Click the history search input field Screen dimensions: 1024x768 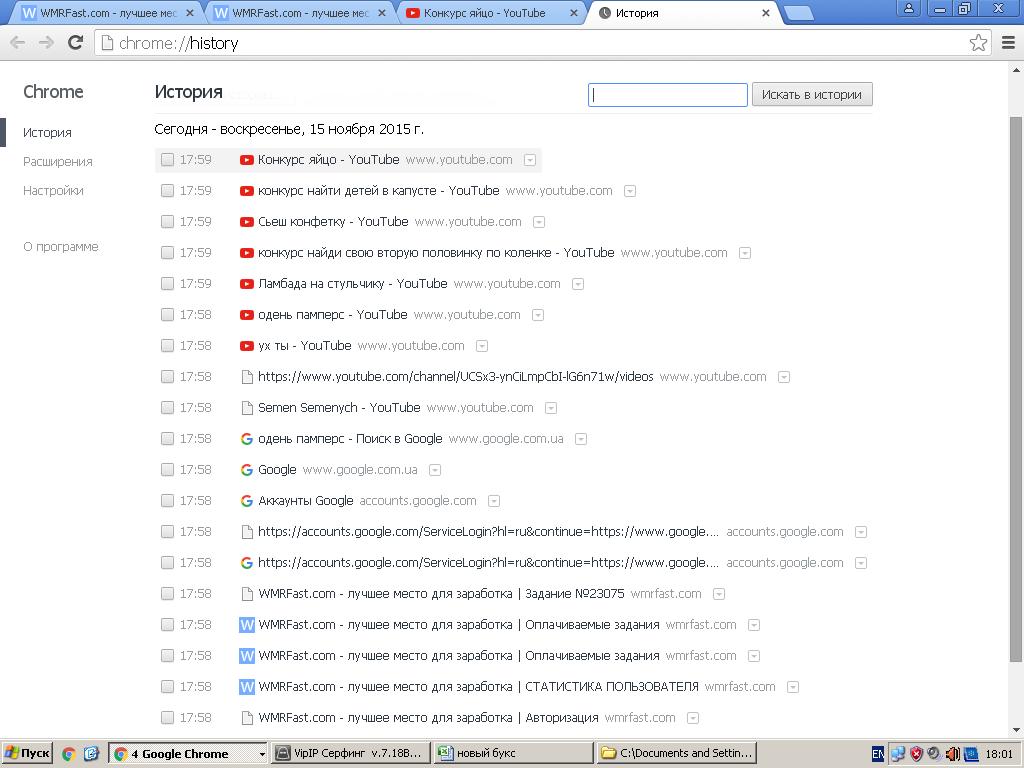tap(667, 95)
